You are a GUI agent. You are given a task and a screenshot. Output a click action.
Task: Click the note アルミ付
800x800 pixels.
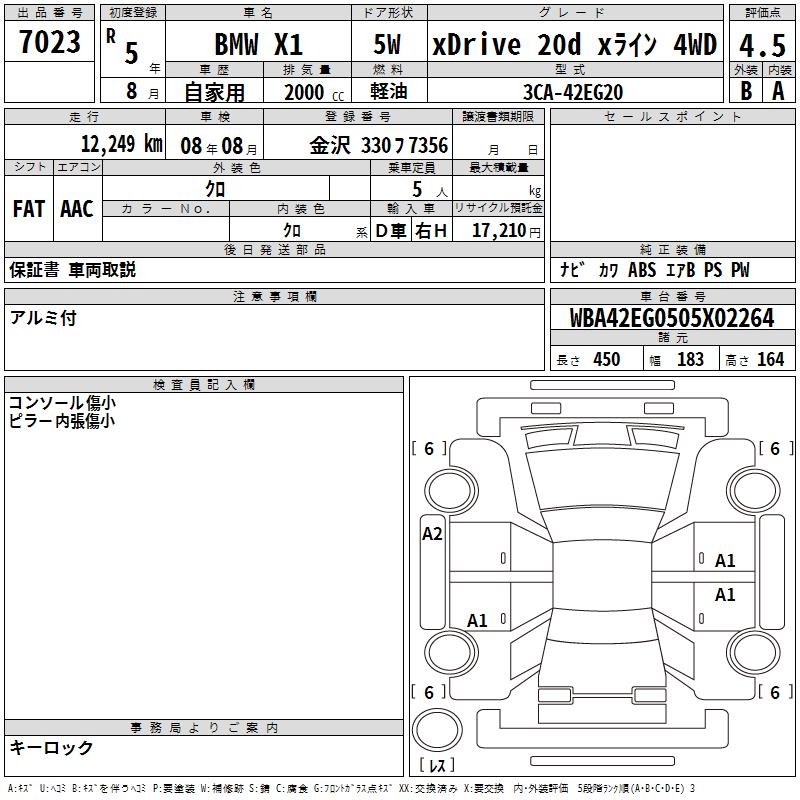pyautogui.click(x=43, y=318)
